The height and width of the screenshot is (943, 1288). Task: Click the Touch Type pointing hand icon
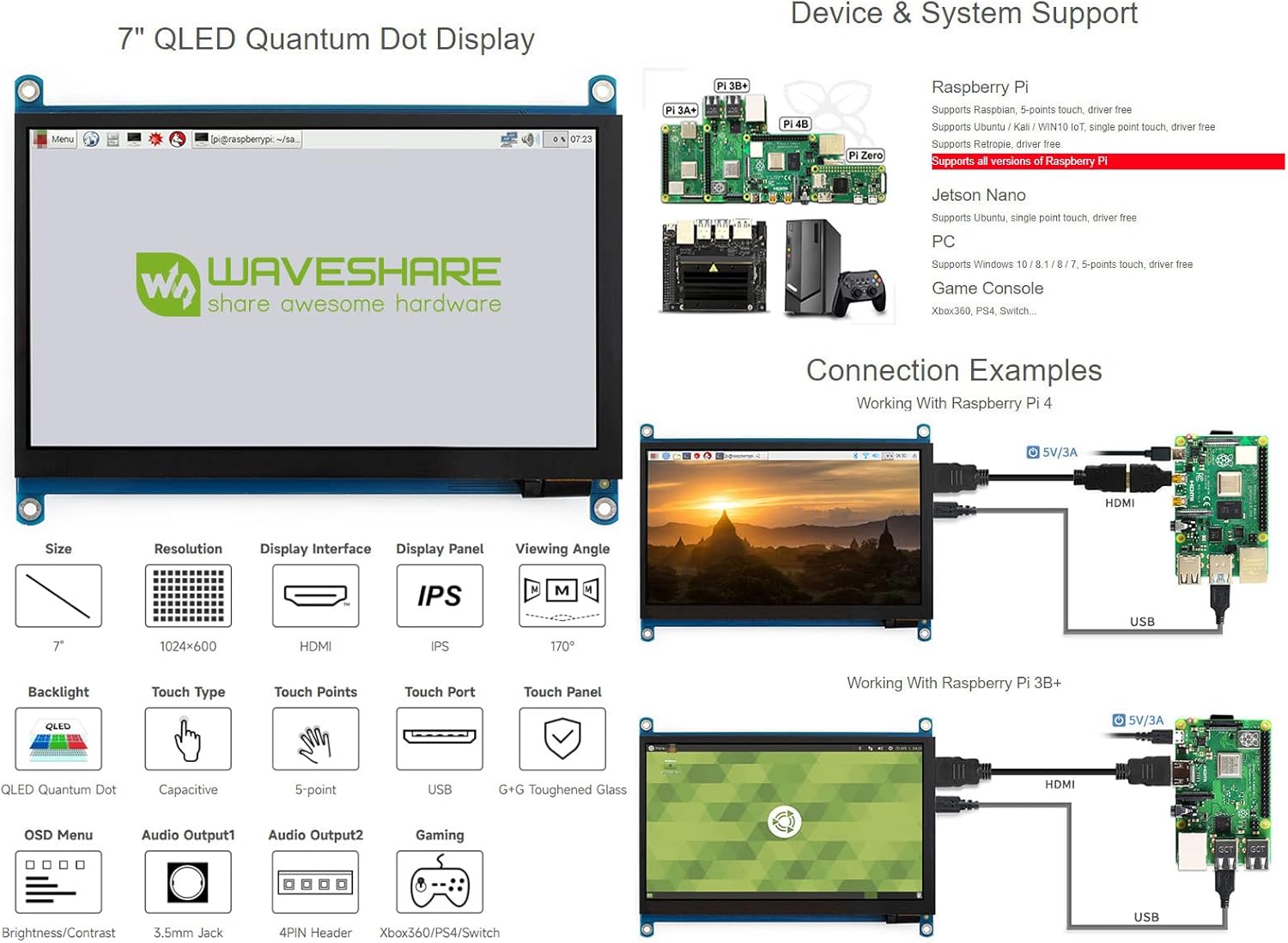pyautogui.click(x=188, y=739)
